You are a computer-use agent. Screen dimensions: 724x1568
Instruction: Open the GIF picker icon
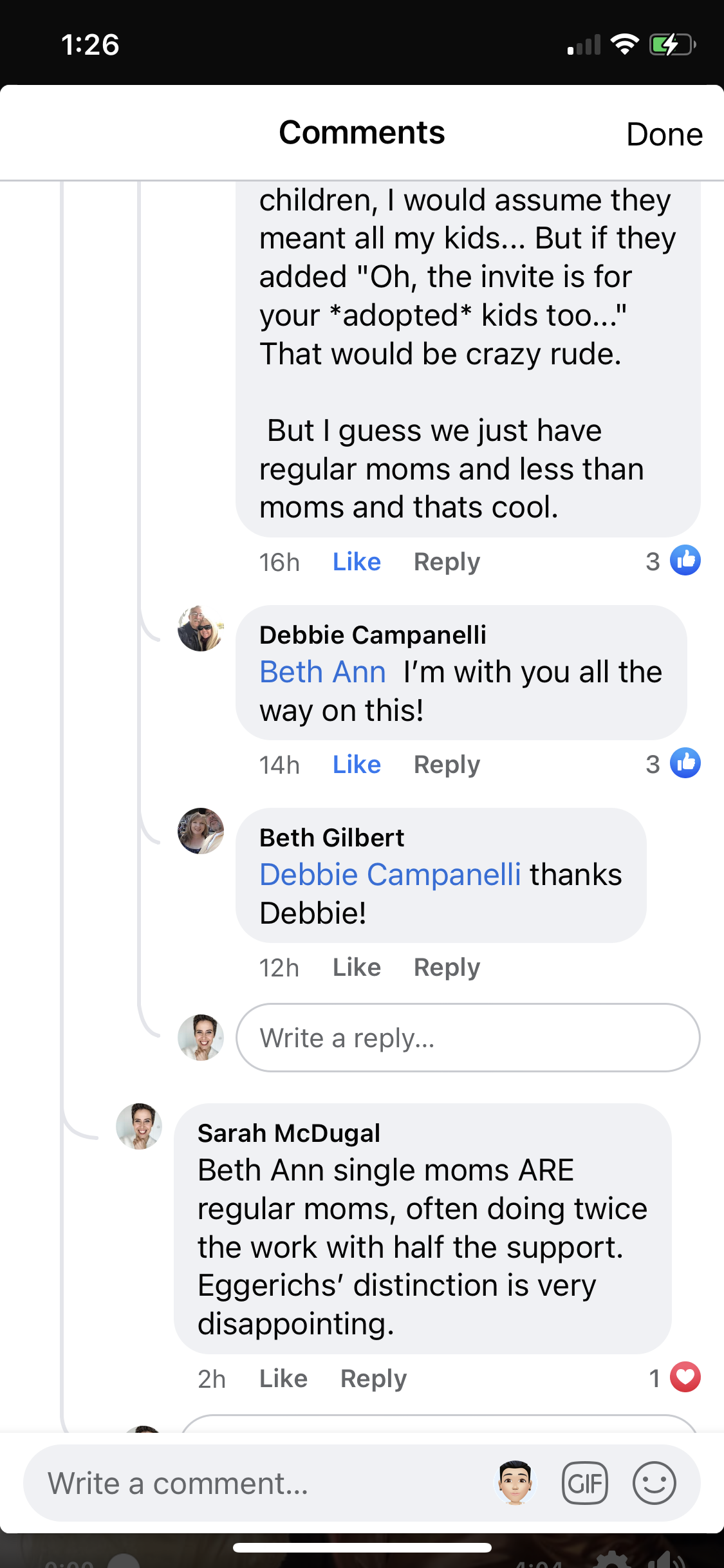(x=584, y=1483)
